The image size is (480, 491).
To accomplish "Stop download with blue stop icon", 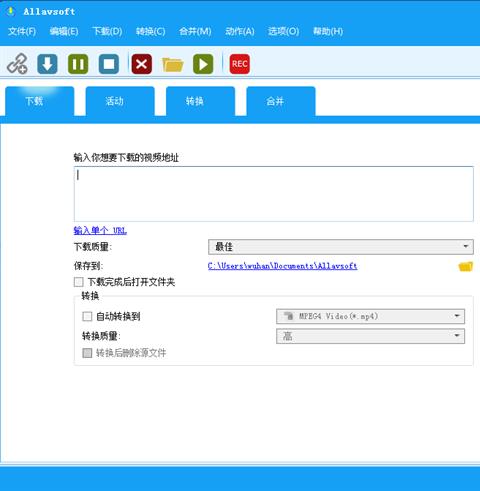I will point(109,64).
